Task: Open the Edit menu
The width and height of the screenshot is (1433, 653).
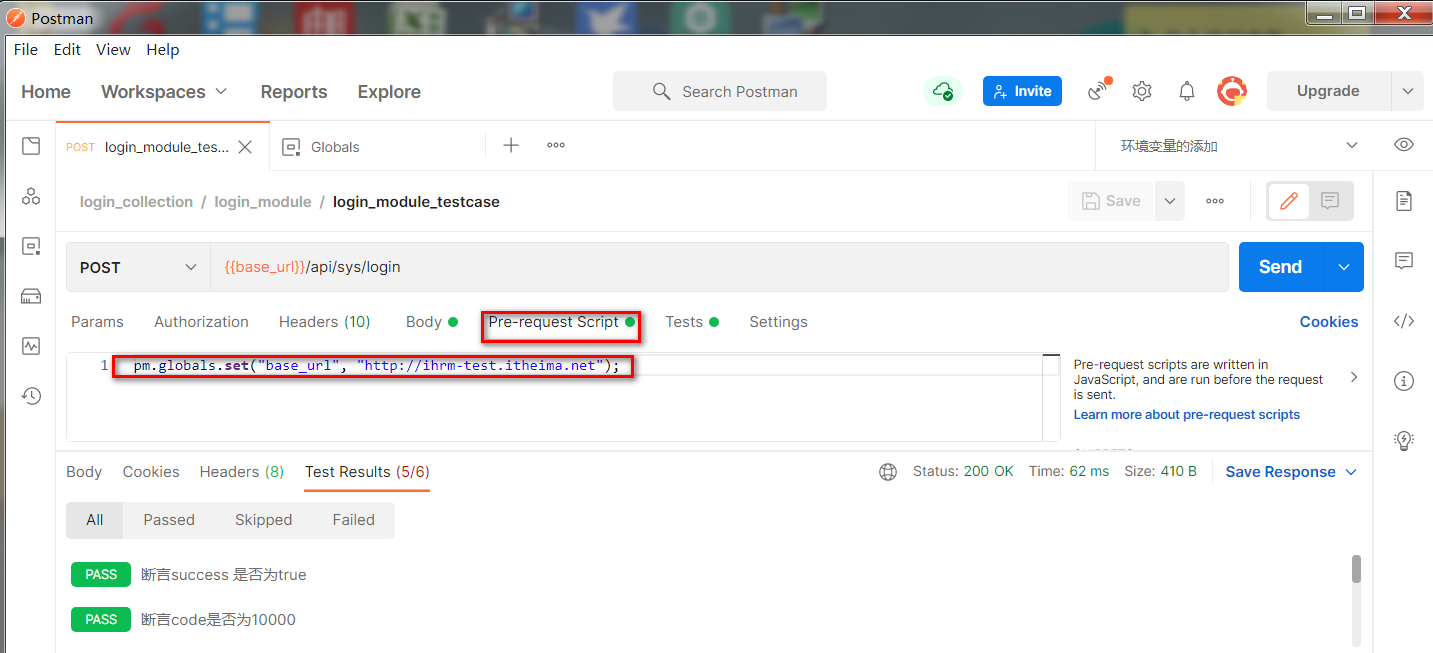Action: [x=67, y=49]
